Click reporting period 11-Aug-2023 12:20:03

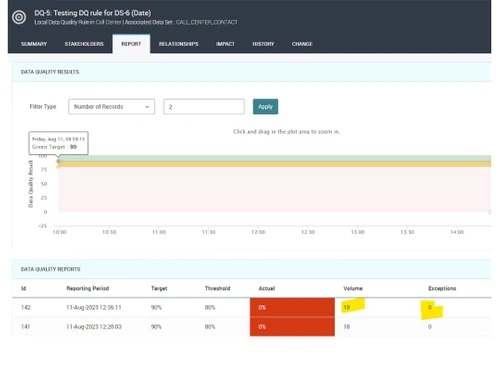click(94, 327)
